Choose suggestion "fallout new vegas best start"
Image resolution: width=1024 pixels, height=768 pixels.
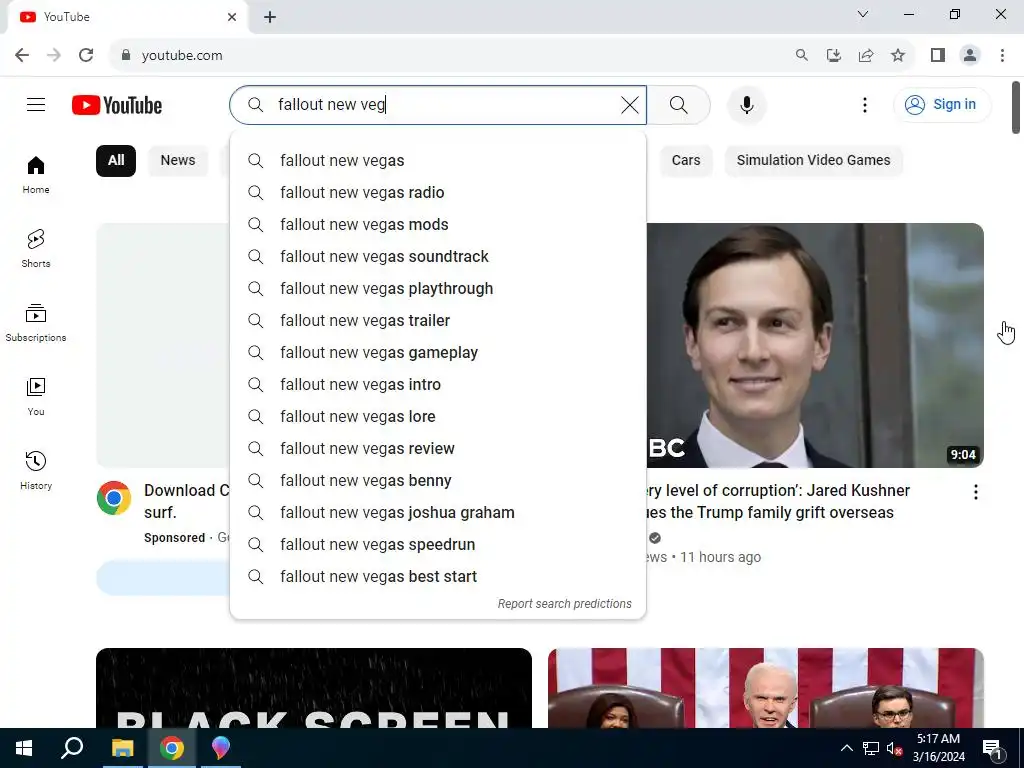438,577
